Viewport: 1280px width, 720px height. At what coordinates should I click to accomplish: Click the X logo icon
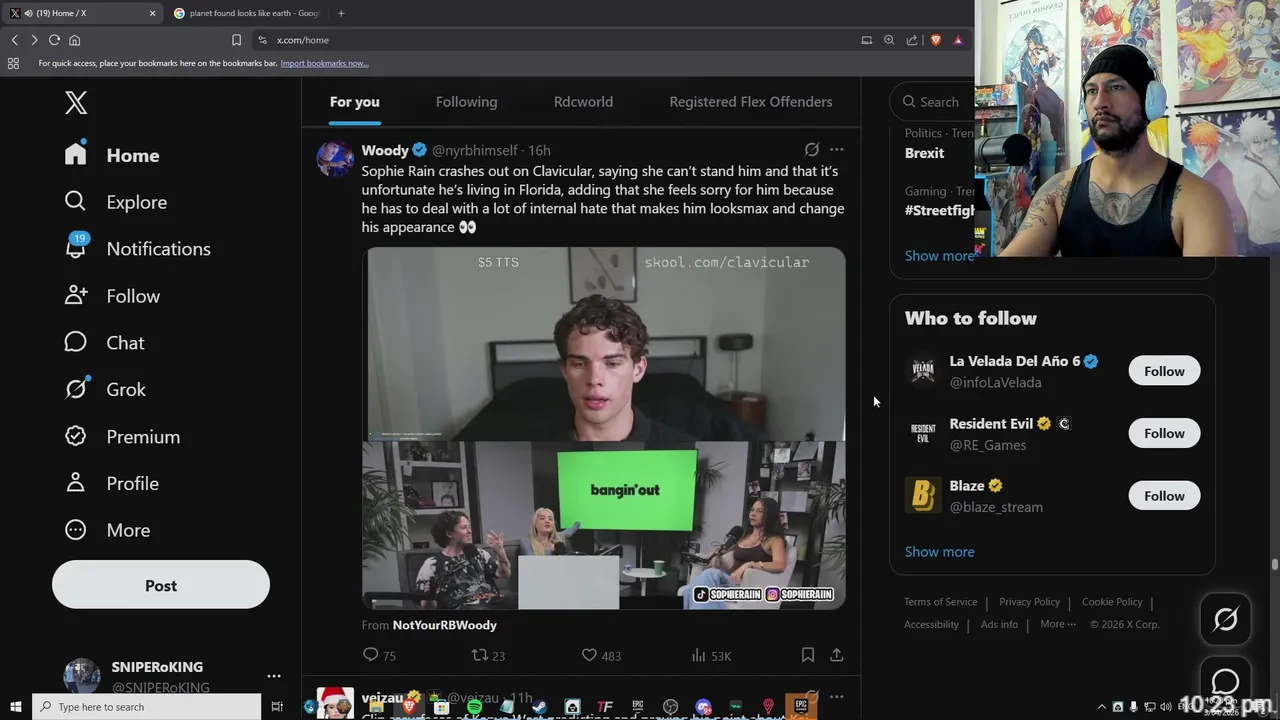click(76, 102)
